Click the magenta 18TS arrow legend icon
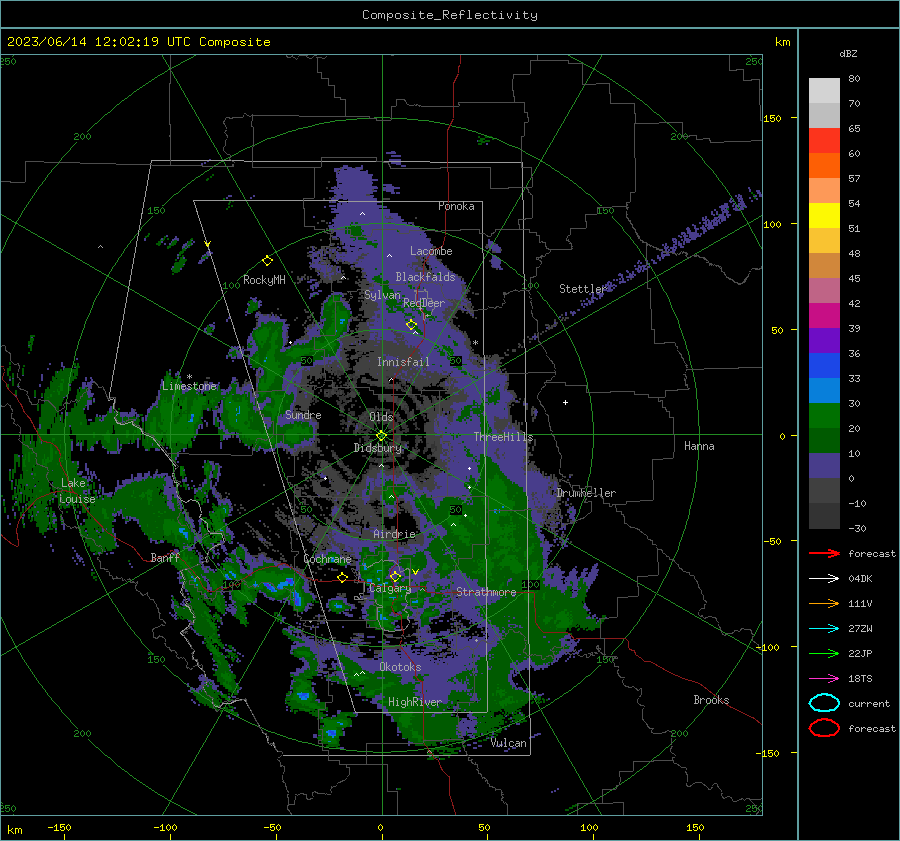Viewport: 900px width, 841px height. point(824,679)
